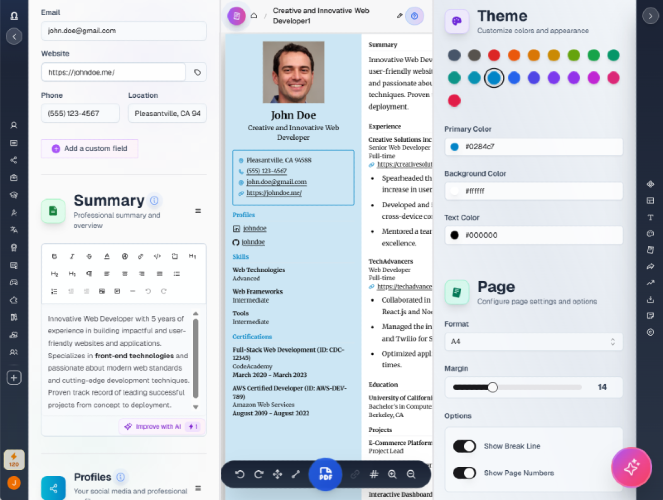Screen dimensions: 663x500
Task: Click the info icon beside Profiles heading
Action: (x=121, y=477)
